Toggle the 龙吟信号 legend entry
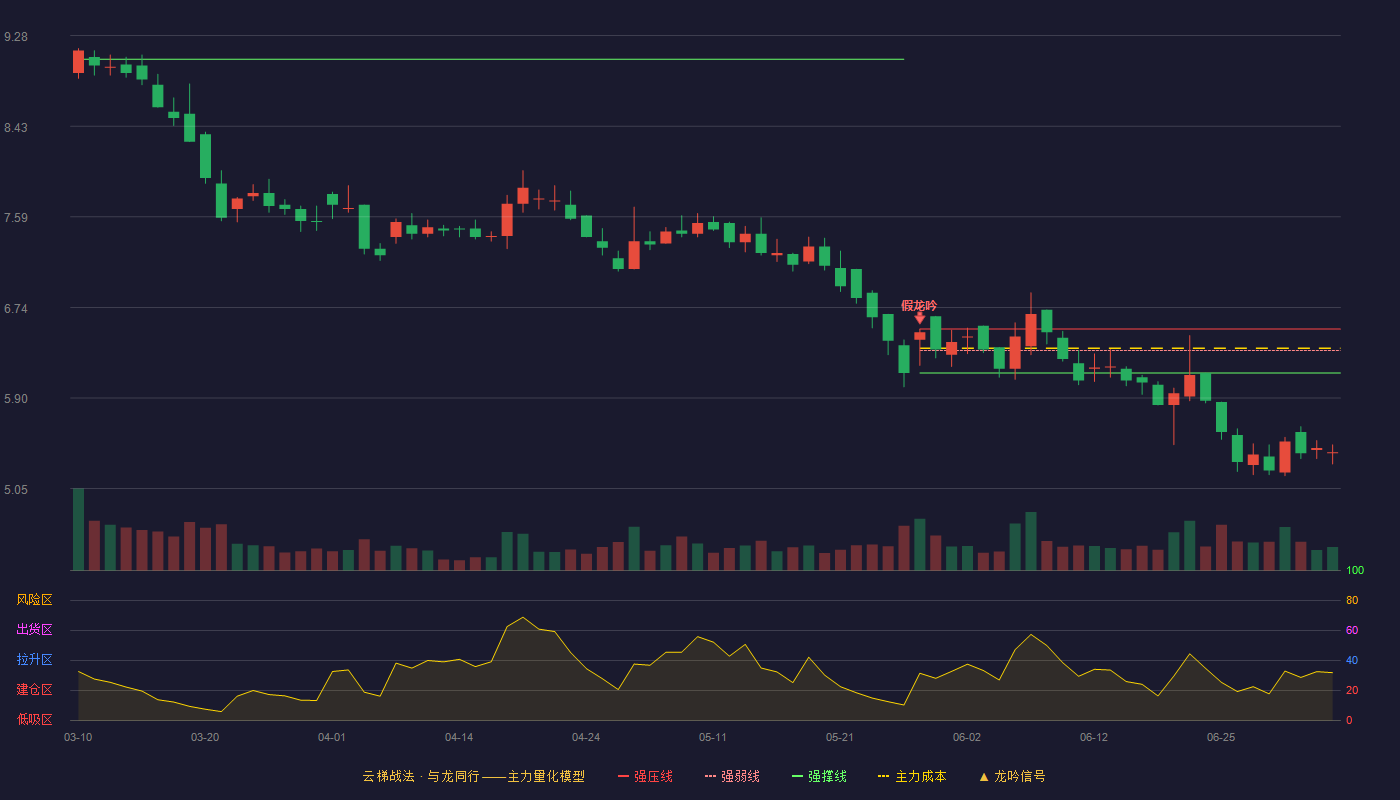The image size is (1400, 800). pyautogui.click(x=1012, y=776)
